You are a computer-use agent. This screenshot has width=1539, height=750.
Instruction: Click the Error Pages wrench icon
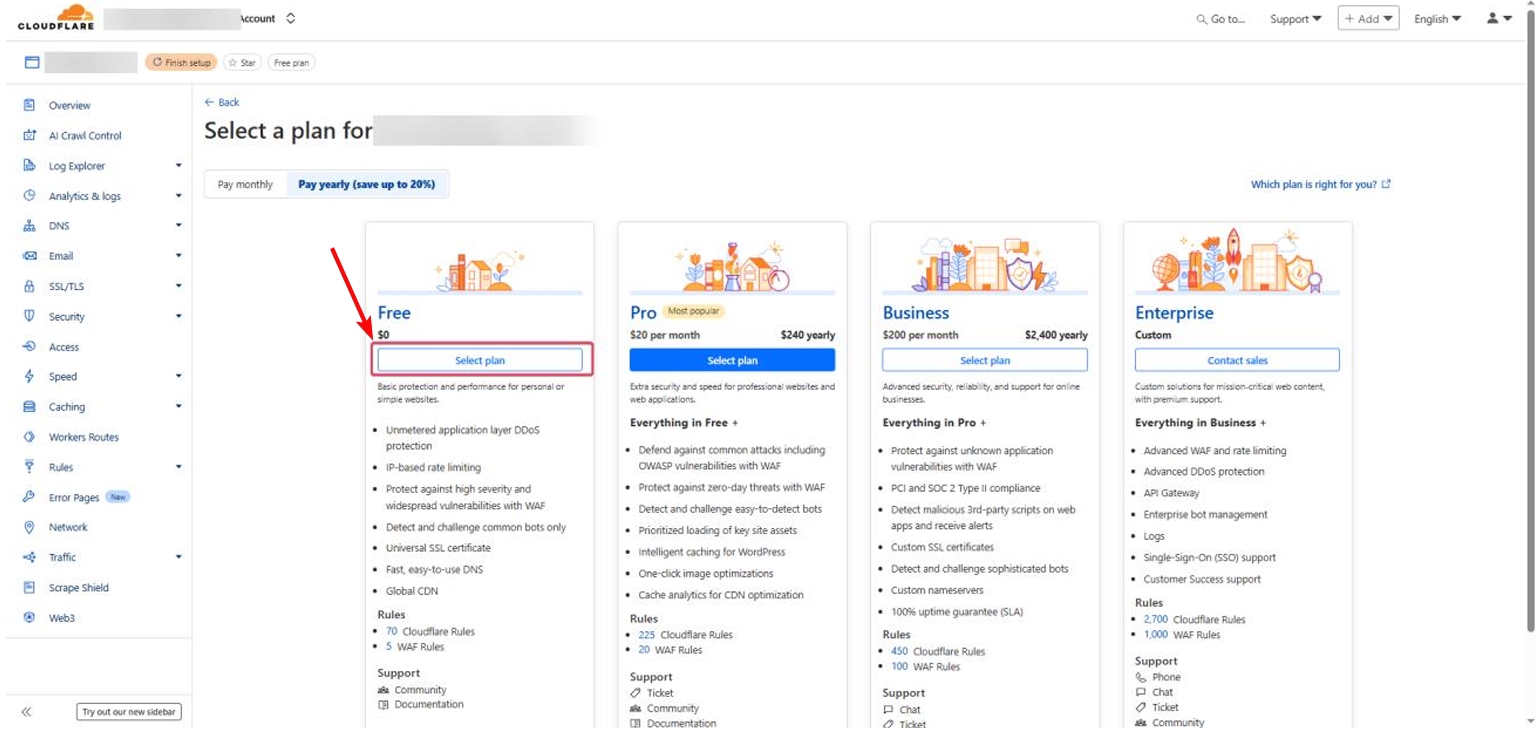click(29, 497)
